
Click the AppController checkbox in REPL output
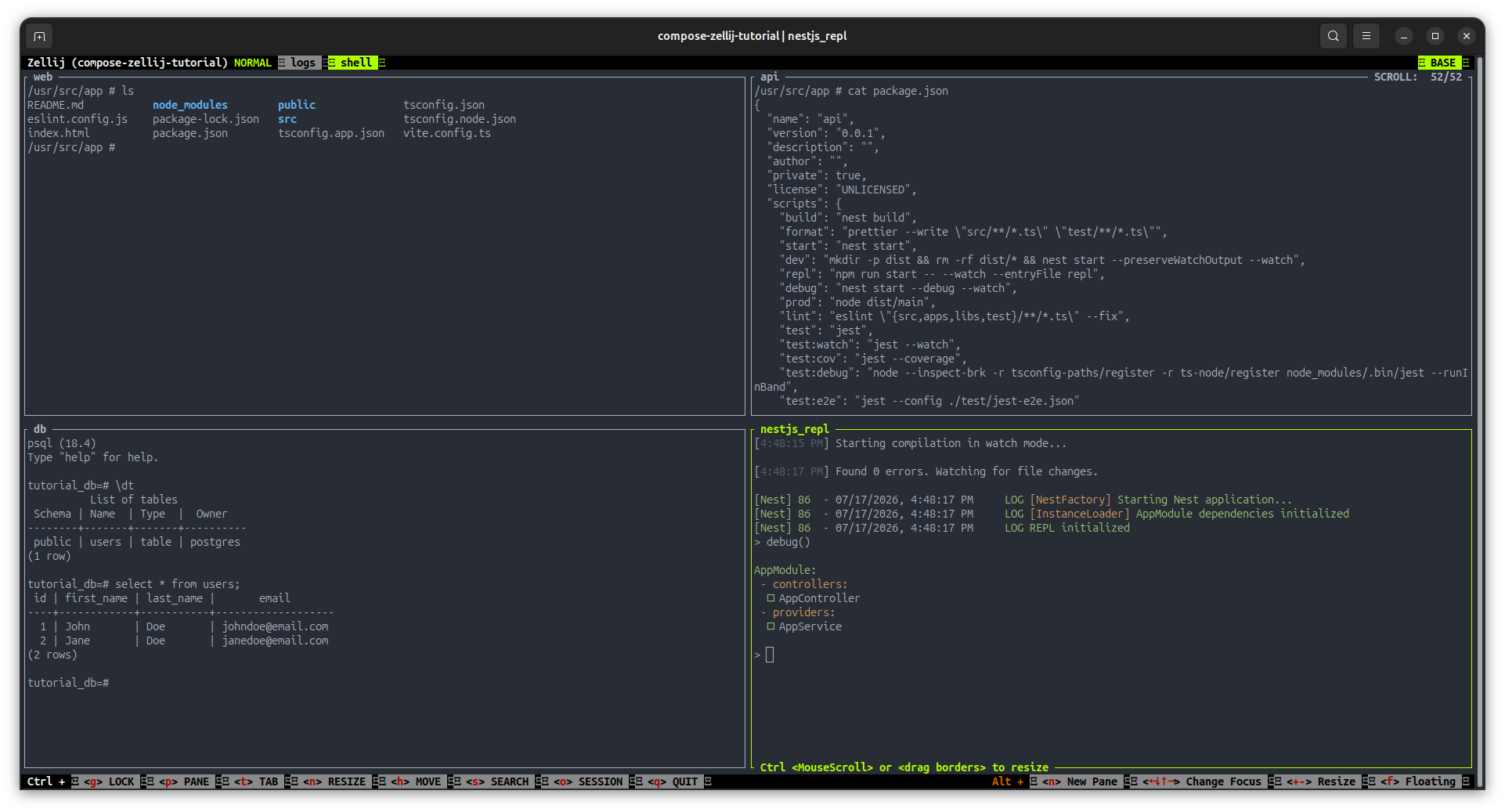point(771,598)
